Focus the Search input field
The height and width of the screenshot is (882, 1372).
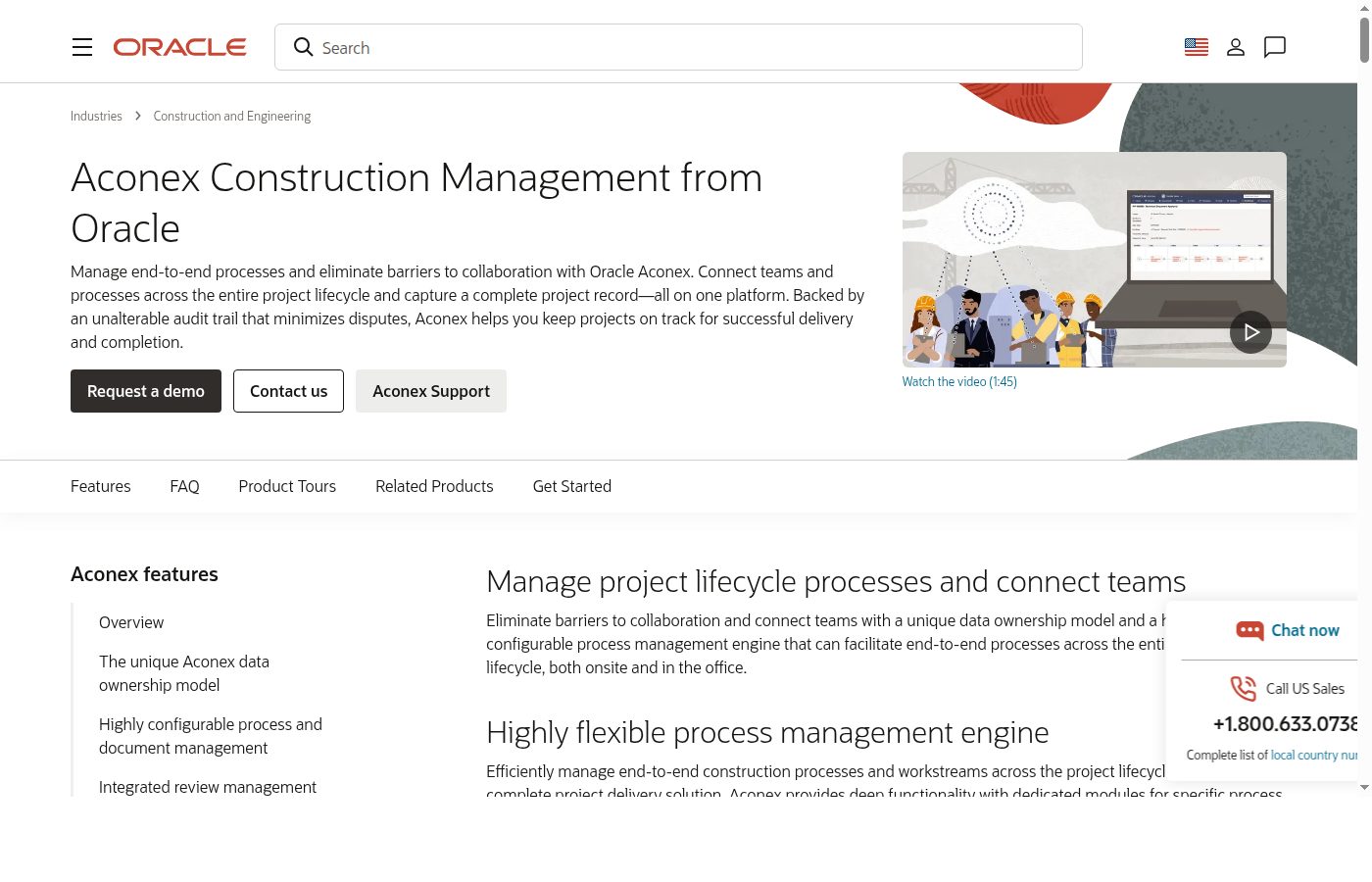678,47
